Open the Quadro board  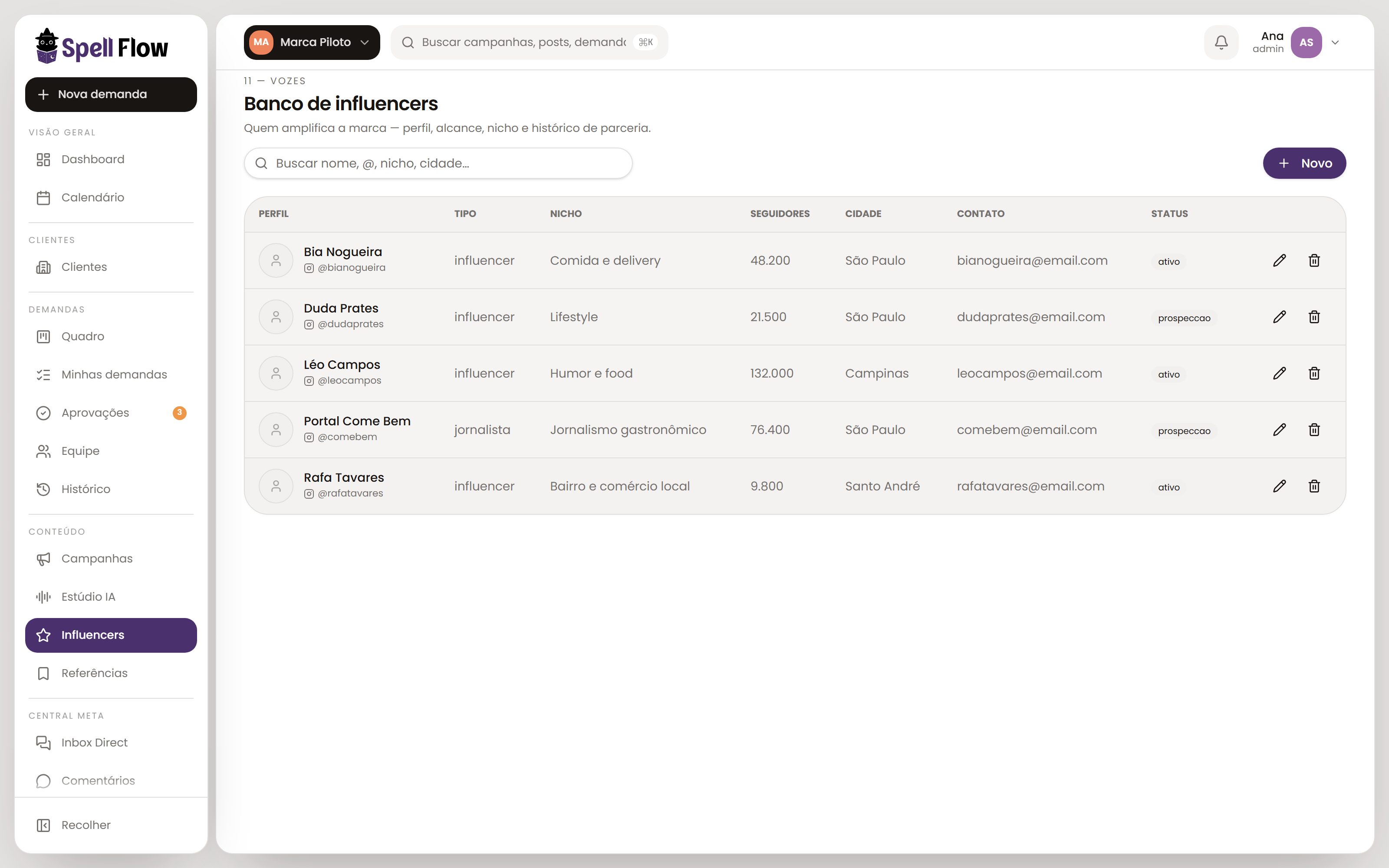111,336
